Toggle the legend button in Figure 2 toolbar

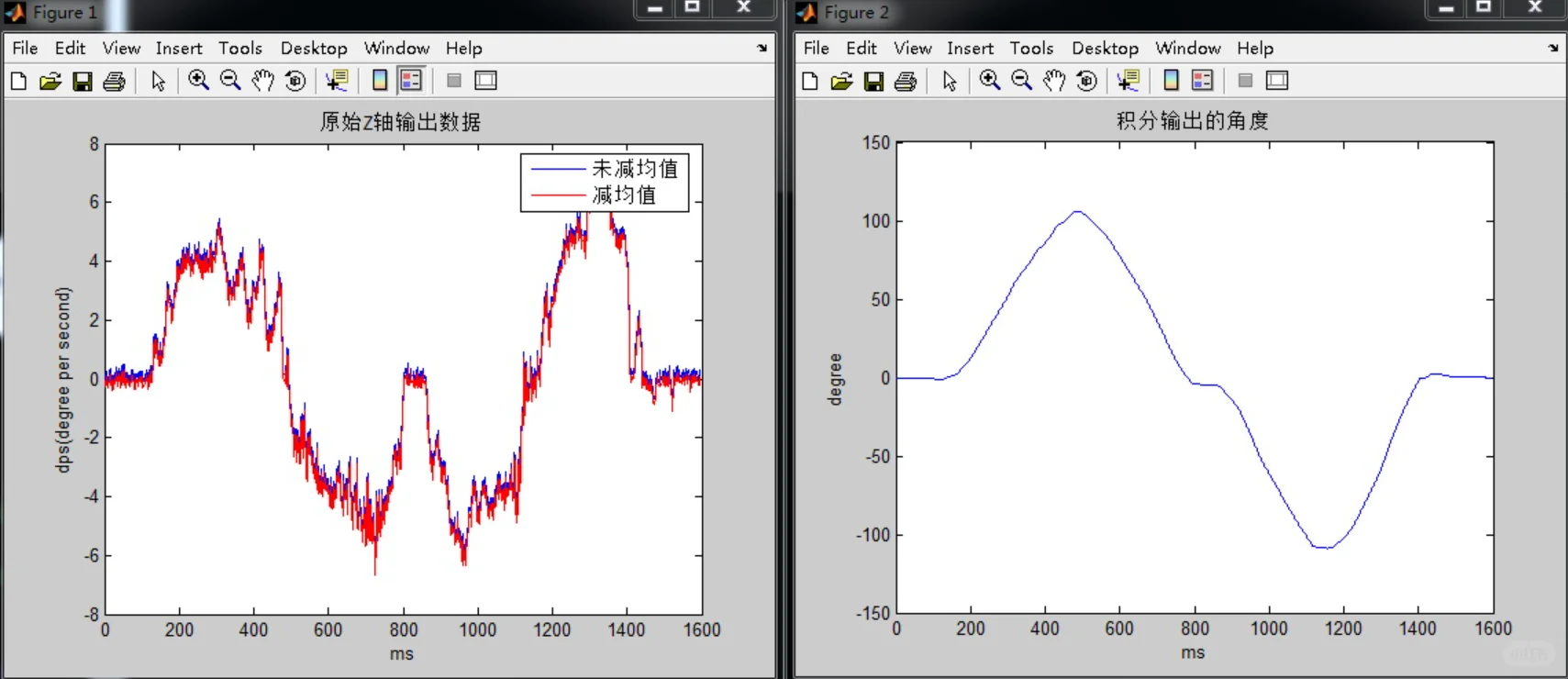click(x=1202, y=81)
